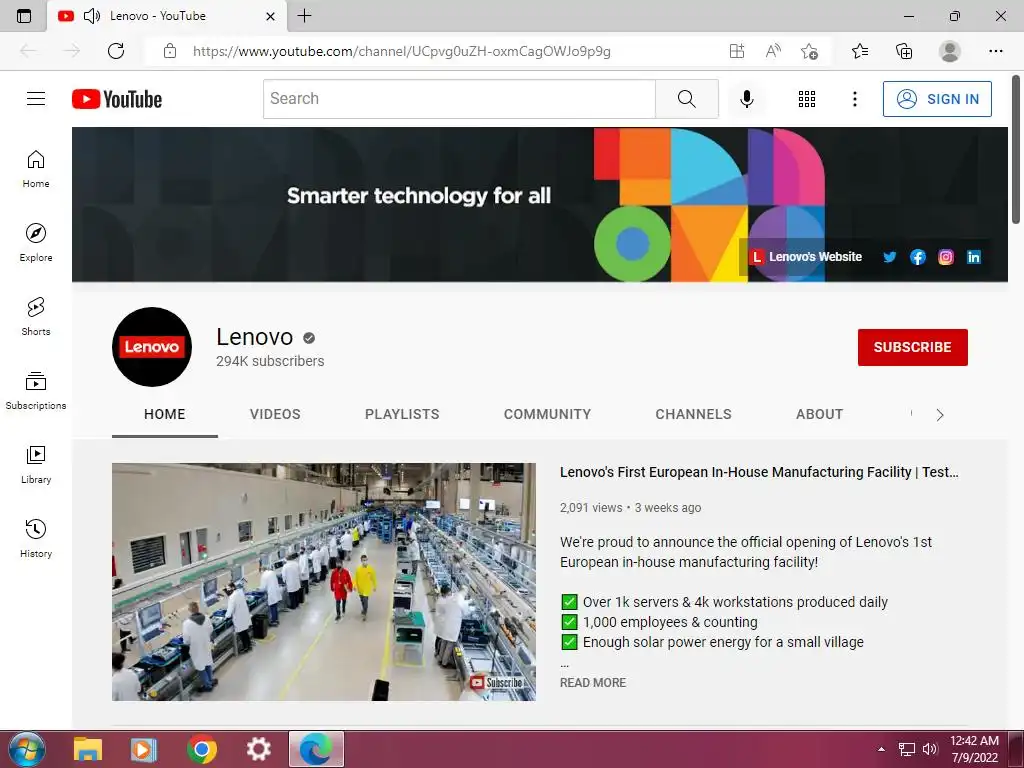Open Edge tab actions menu
This screenshot has height=768, width=1024.
pyautogui.click(x=24, y=16)
